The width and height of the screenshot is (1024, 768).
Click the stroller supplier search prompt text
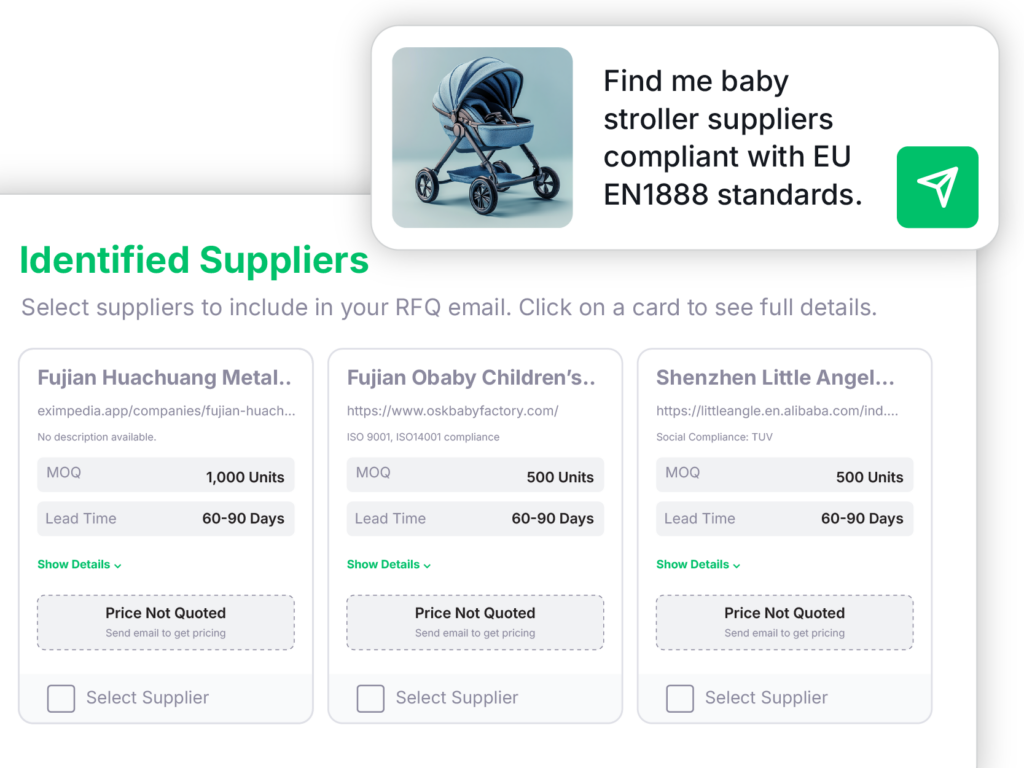(x=732, y=137)
